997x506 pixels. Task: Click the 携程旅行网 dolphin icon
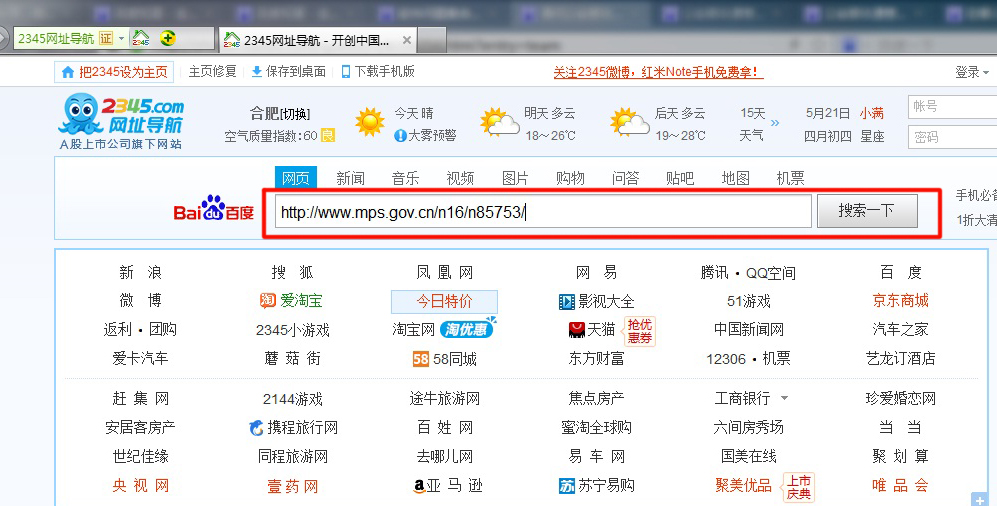point(256,428)
